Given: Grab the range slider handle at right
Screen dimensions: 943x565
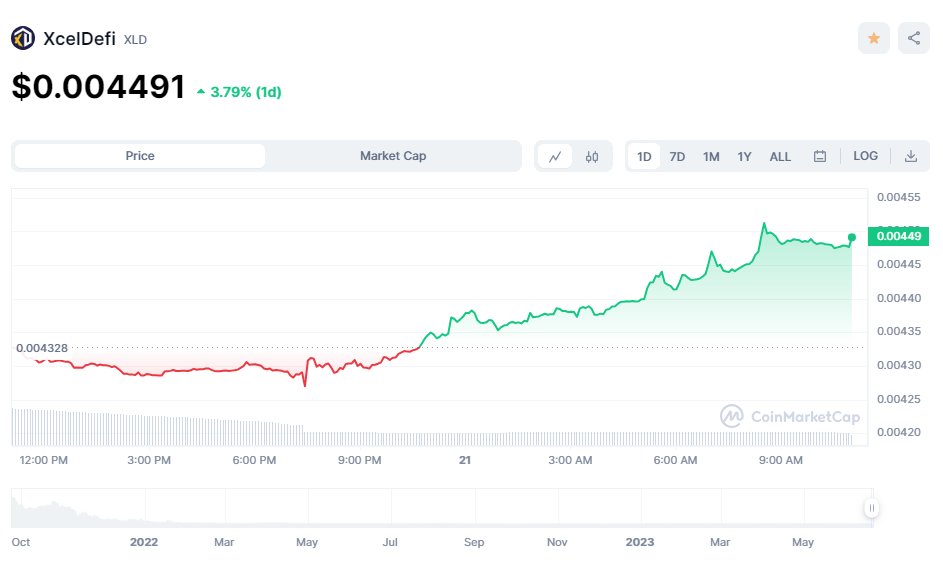Looking at the screenshot, I should 871,508.
